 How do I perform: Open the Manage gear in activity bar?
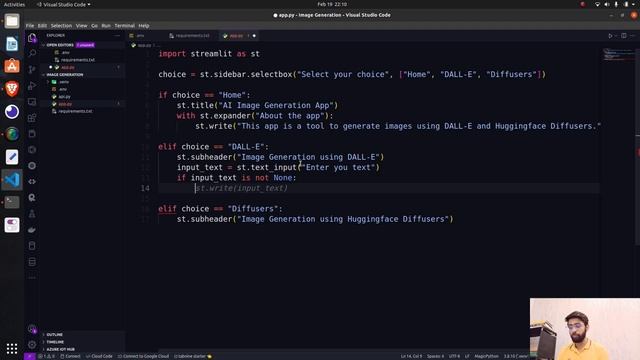point(32,344)
